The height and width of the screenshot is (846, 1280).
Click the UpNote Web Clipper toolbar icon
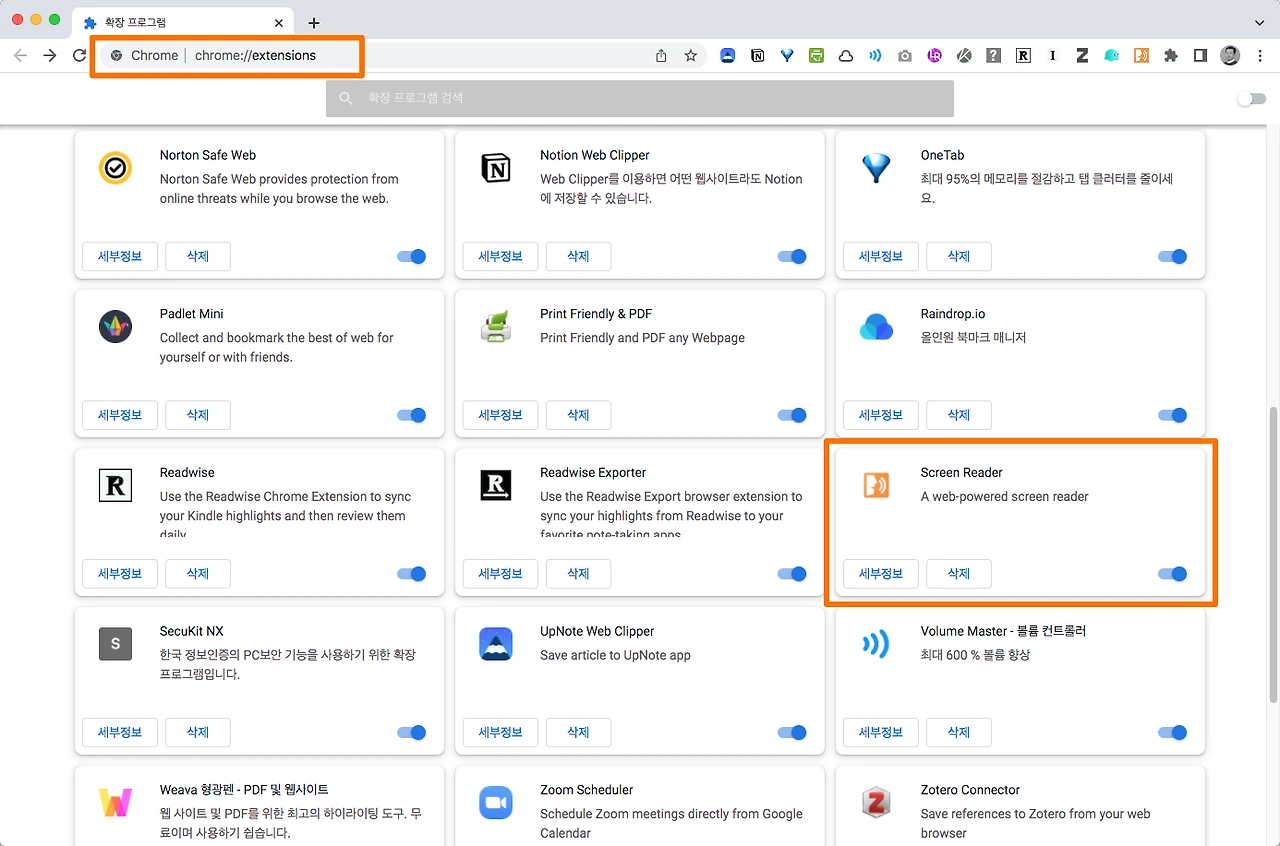728,56
